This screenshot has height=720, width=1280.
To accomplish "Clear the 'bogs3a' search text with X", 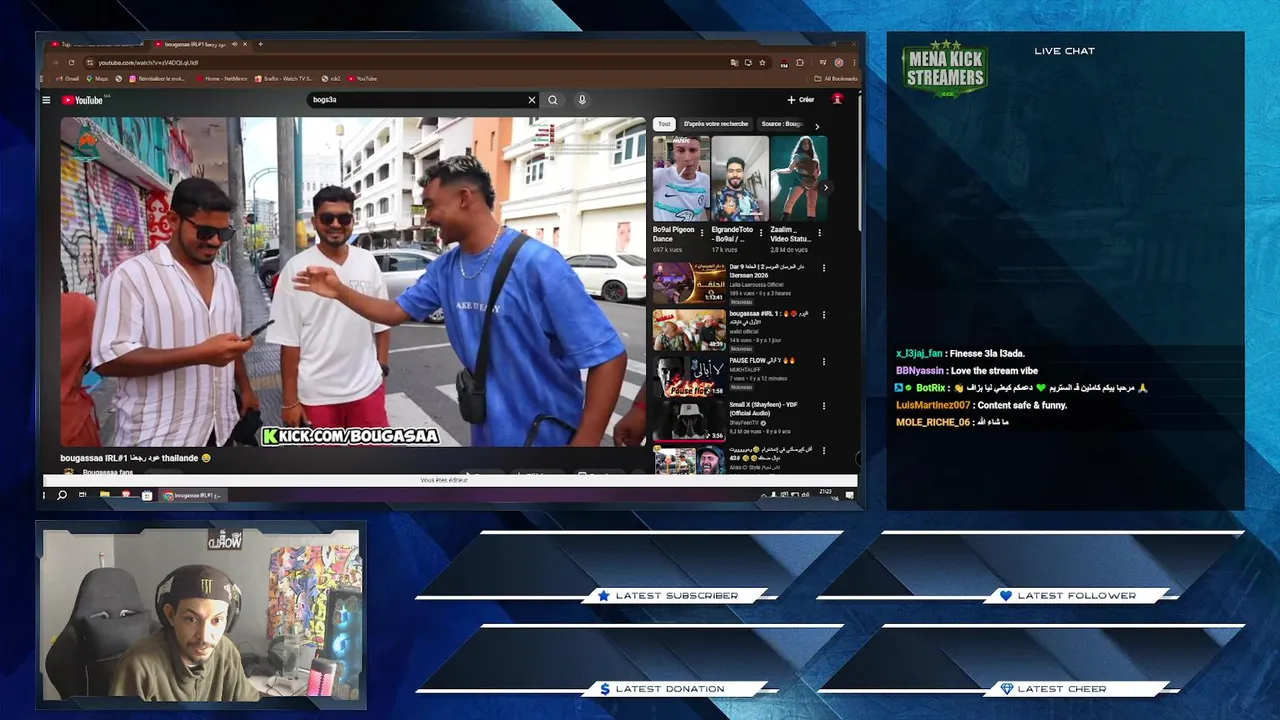I will [x=532, y=100].
